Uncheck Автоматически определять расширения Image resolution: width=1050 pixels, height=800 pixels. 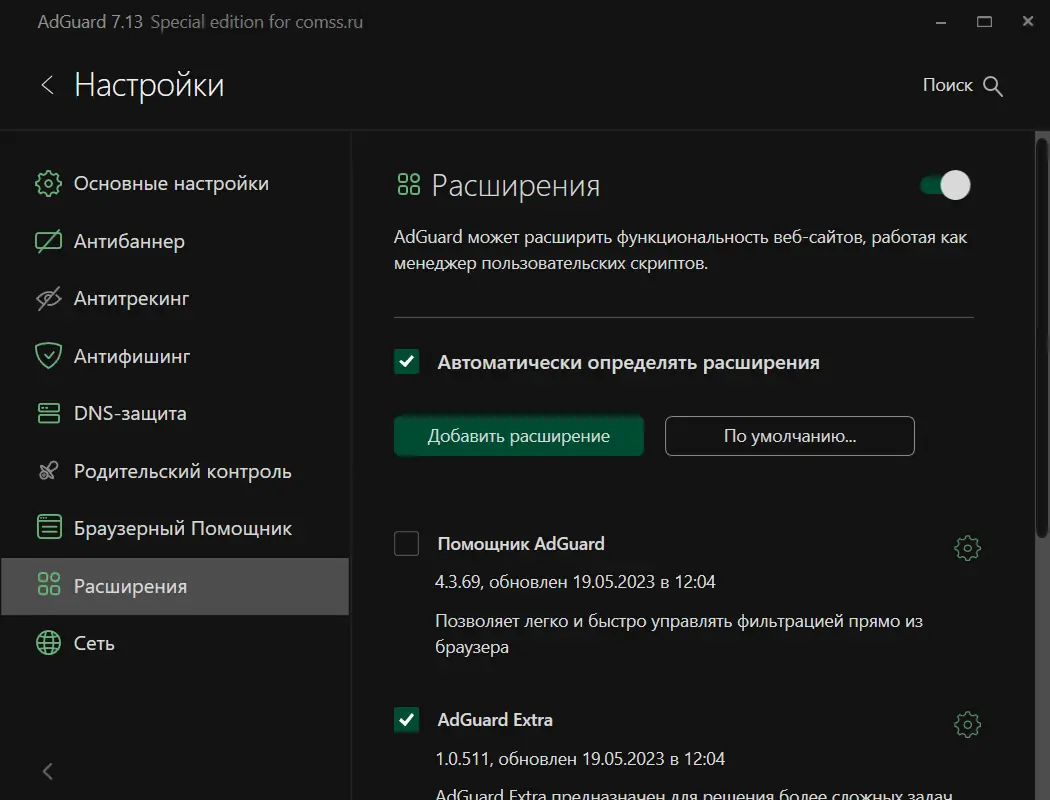pos(407,362)
